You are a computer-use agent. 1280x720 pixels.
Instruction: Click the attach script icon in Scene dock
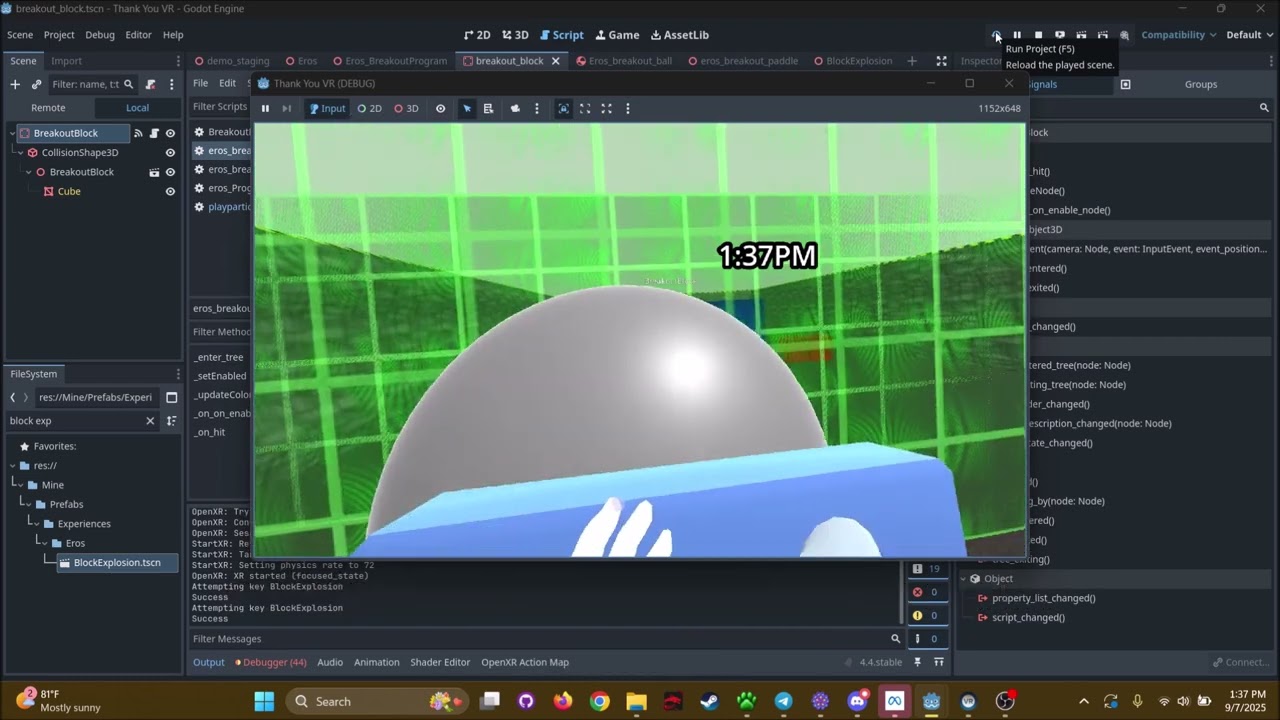point(150,84)
